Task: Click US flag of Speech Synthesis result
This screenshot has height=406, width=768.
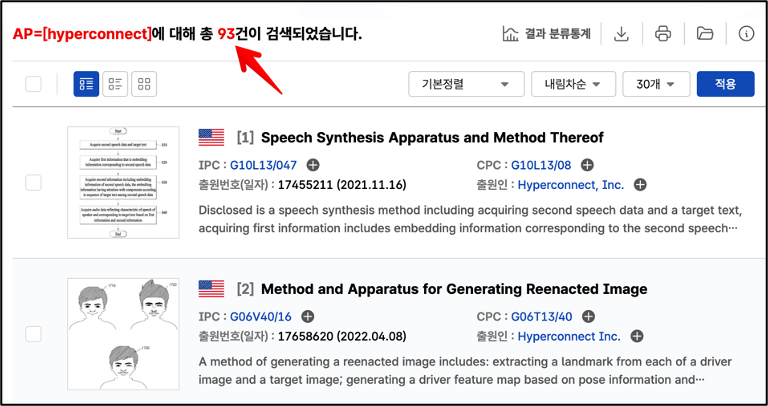Action: [211, 138]
